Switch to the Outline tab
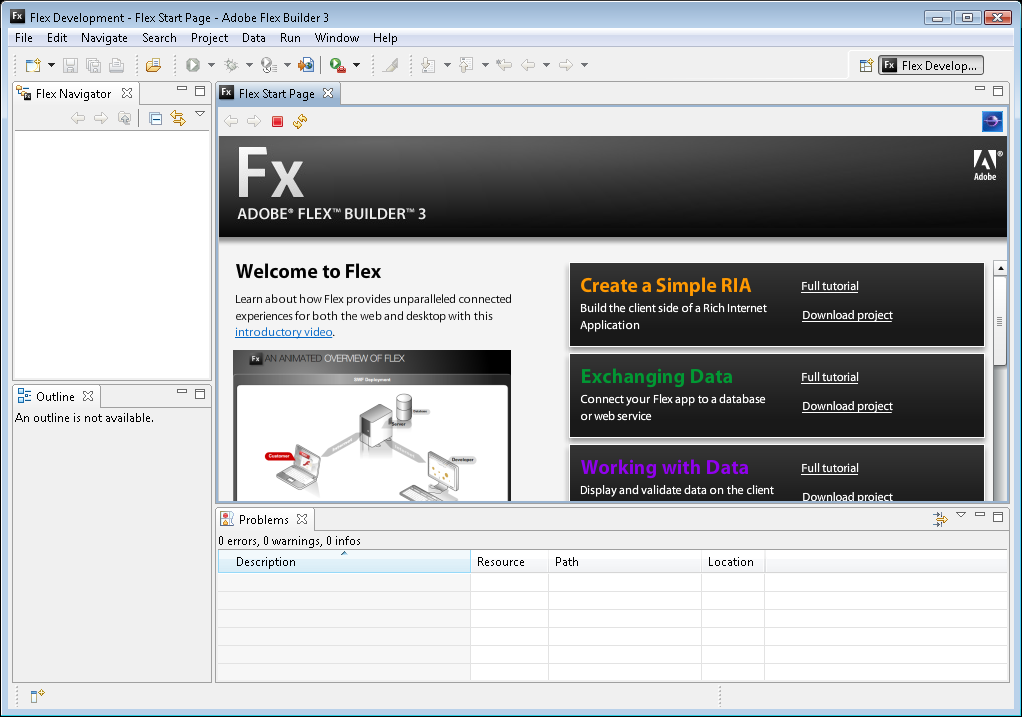This screenshot has height=717, width=1022. click(55, 396)
